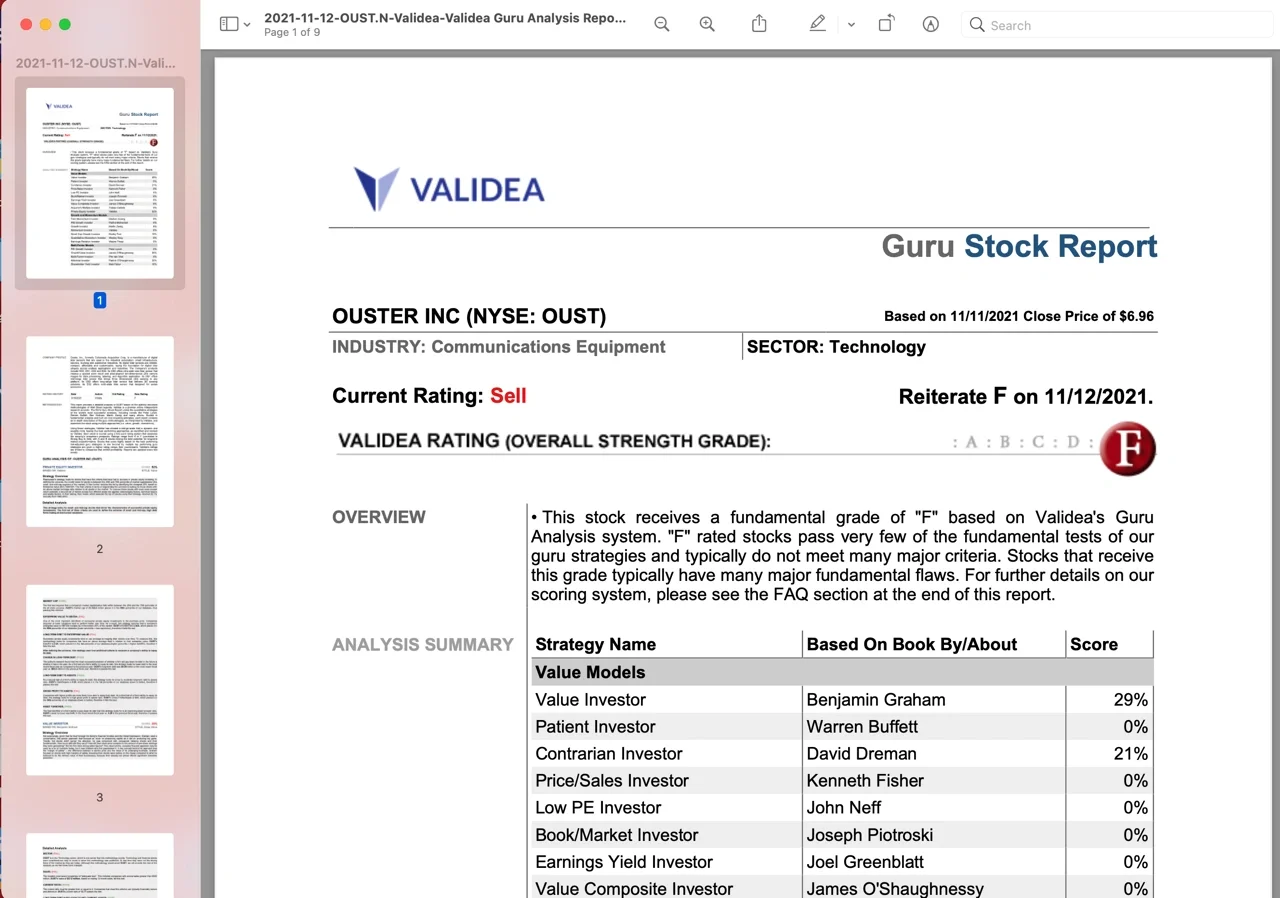Expand the highlight color options chevron
Image resolution: width=1280 pixels, height=898 pixels.
click(851, 25)
